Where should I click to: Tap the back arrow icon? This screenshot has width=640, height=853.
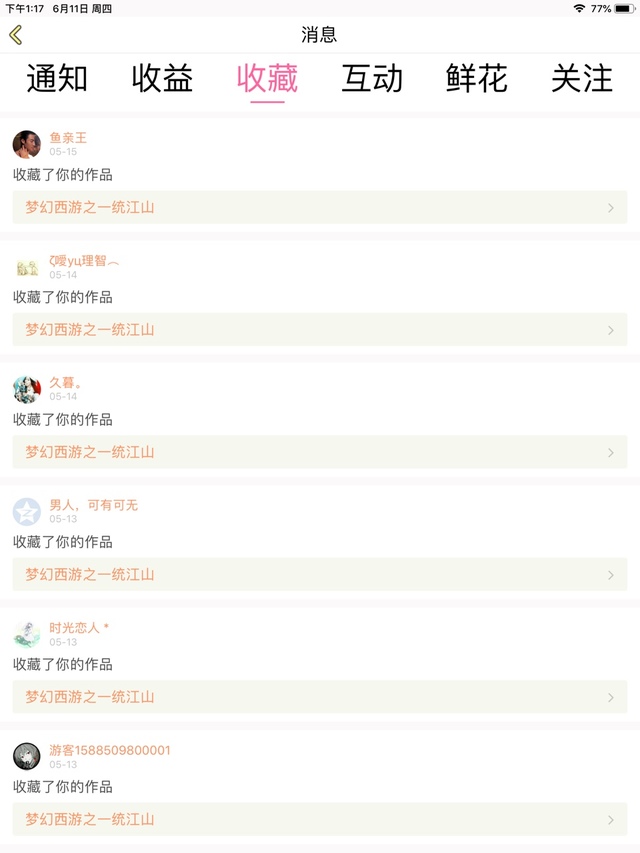16,35
